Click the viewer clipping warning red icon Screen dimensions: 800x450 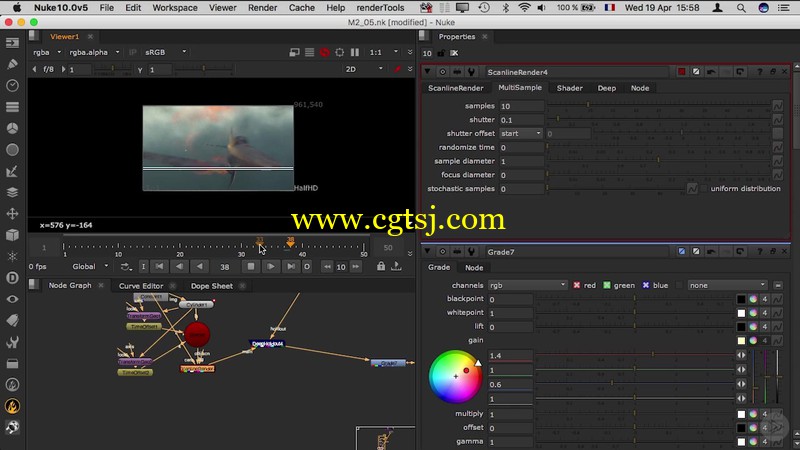pyautogui.click(x=324, y=52)
